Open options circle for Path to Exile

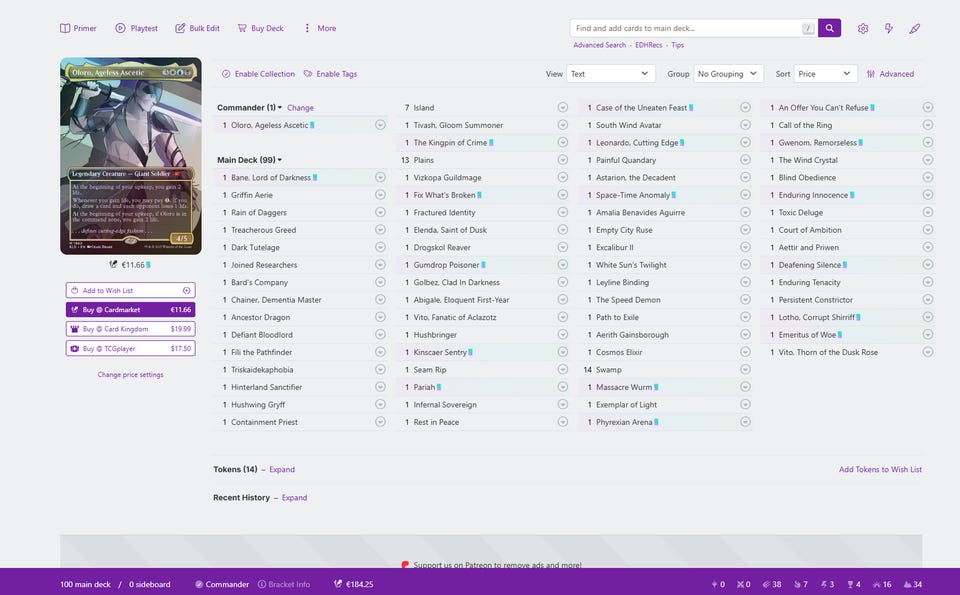tap(745, 317)
